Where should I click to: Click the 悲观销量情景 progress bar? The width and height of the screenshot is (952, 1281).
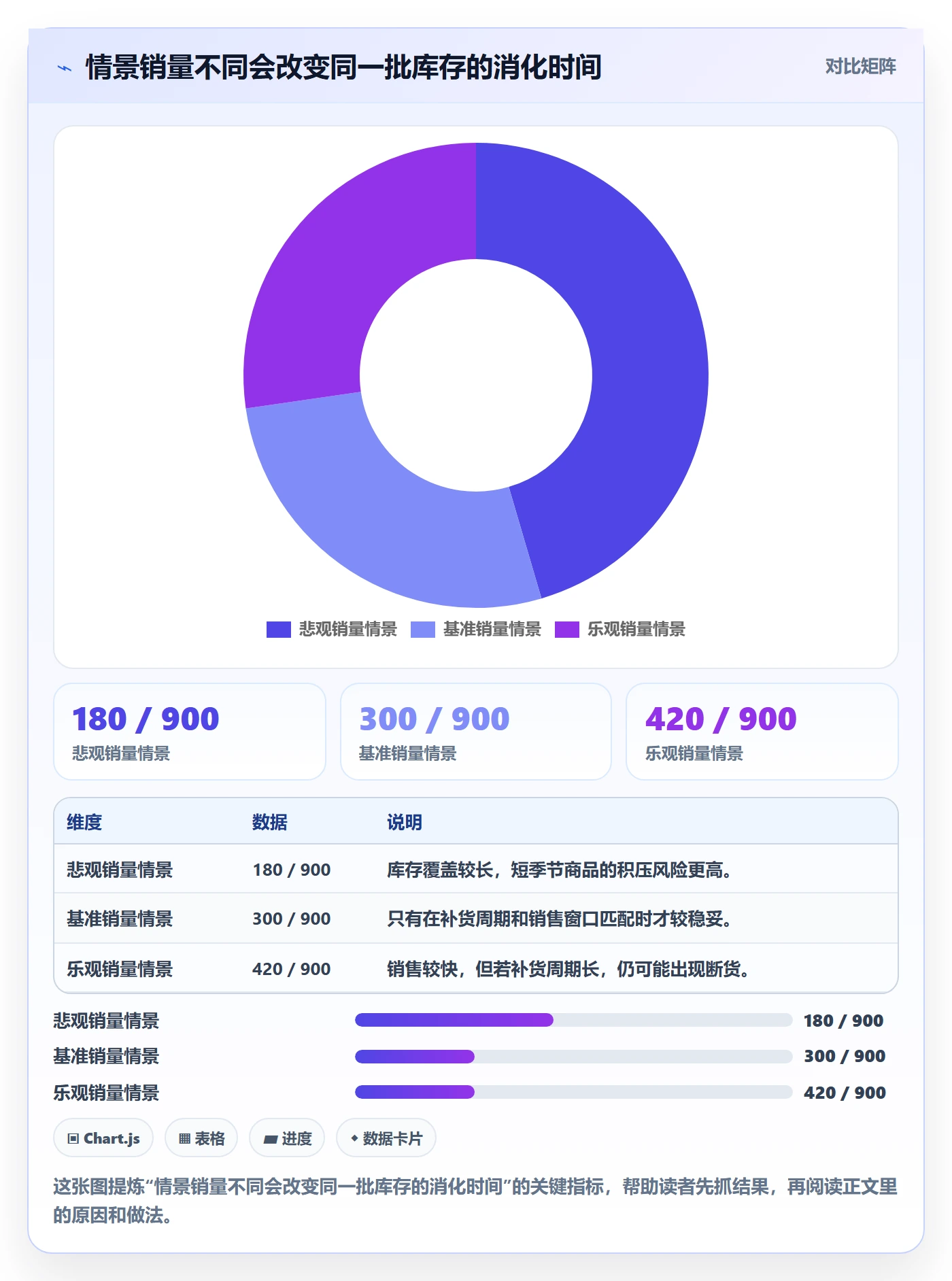[x=573, y=1020]
